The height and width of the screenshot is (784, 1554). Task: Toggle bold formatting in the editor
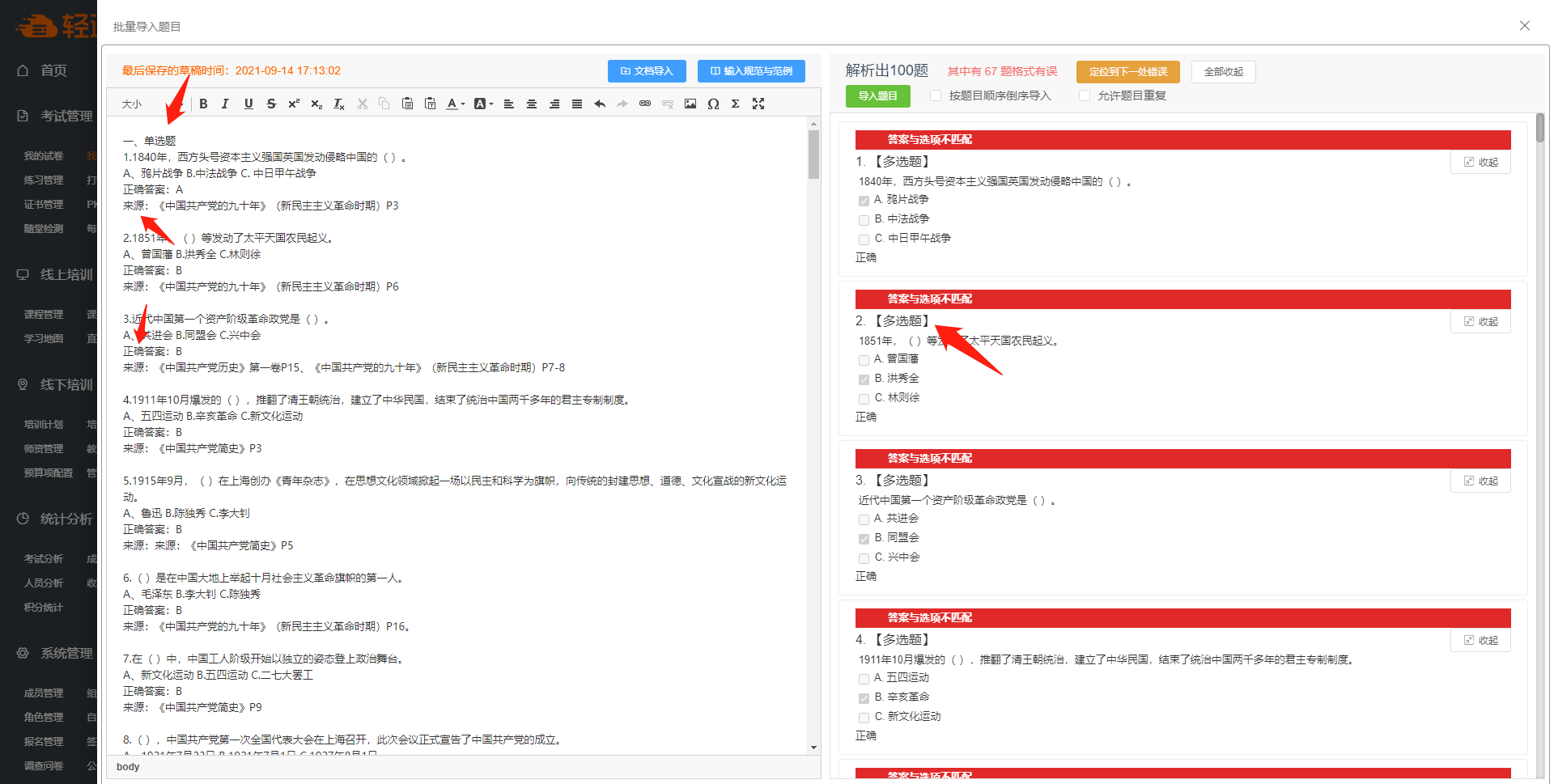[x=203, y=104]
